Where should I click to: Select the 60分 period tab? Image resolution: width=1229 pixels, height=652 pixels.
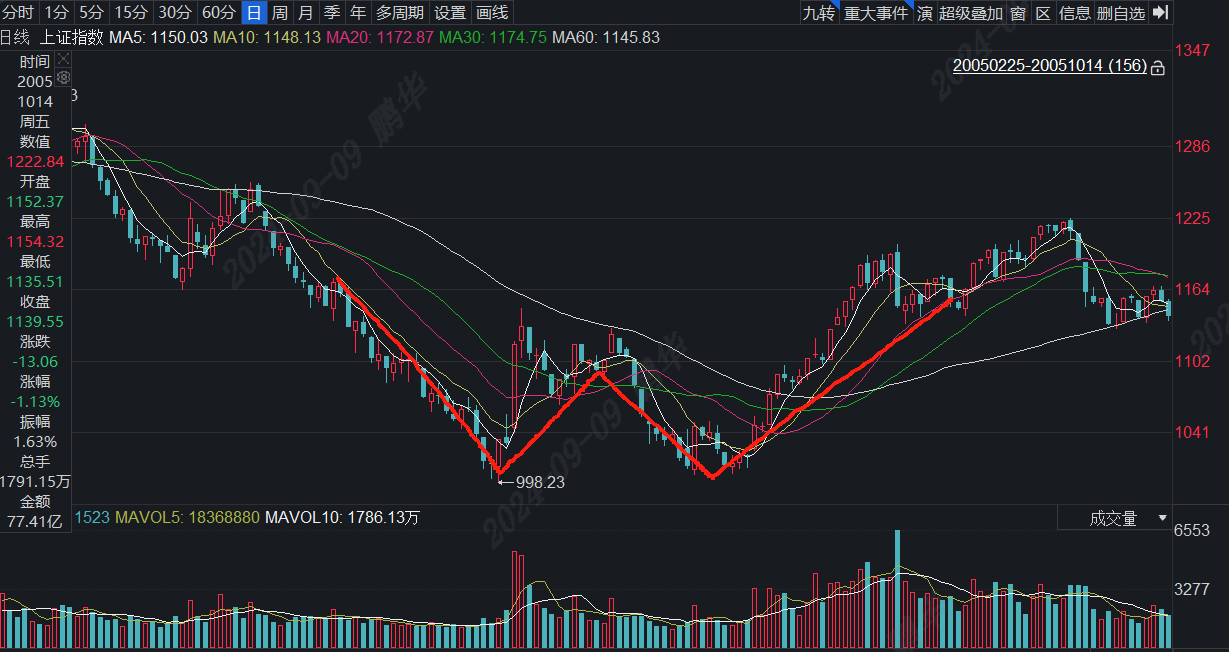pyautogui.click(x=219, y=13)
